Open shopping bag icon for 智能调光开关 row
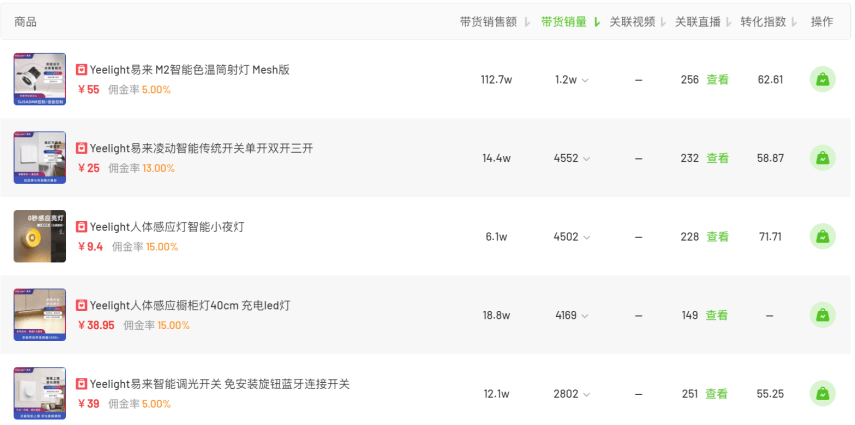Viewport: 855px width, 425px height. pos(822,394)
